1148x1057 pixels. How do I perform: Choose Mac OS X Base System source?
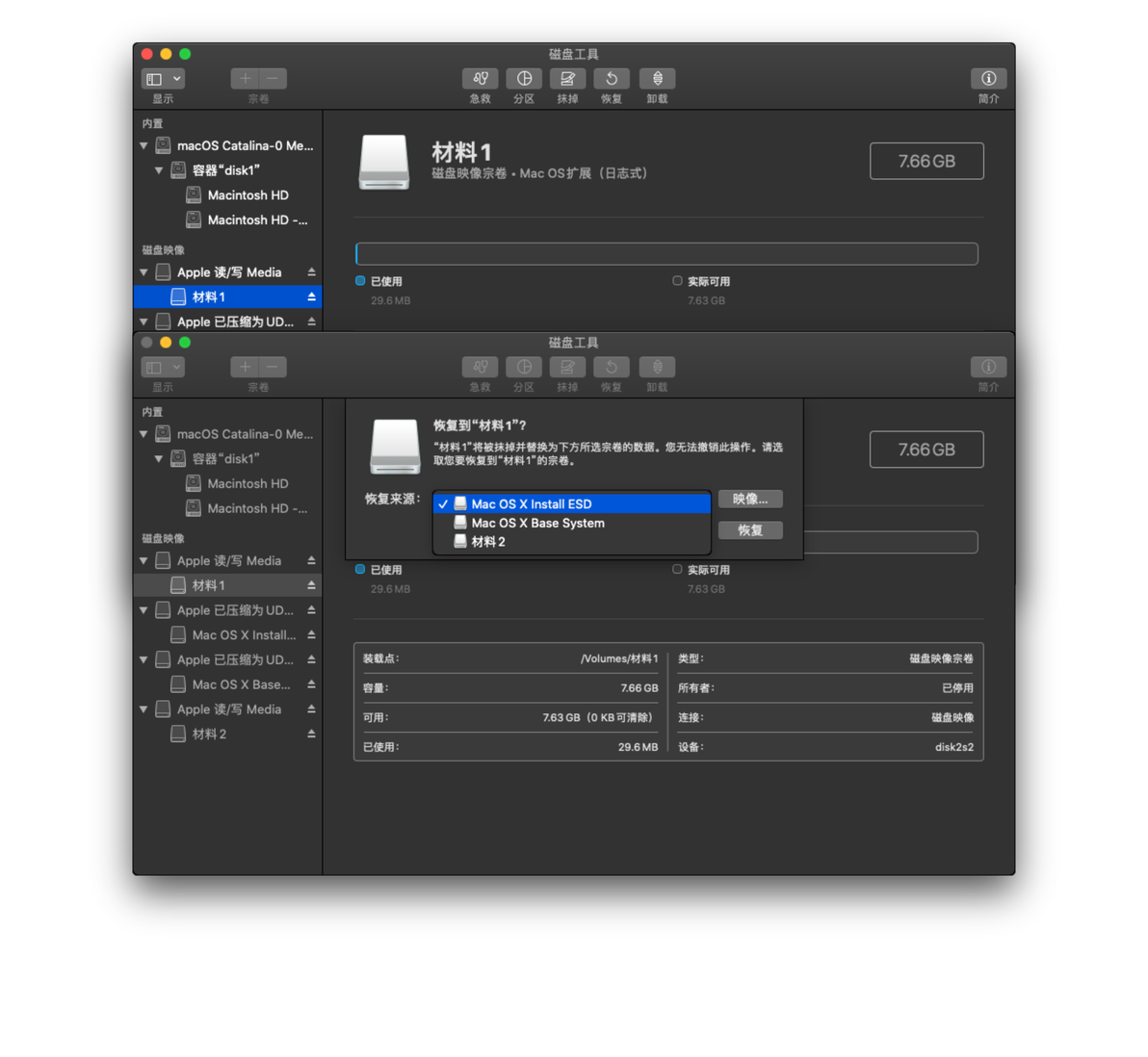572,523
